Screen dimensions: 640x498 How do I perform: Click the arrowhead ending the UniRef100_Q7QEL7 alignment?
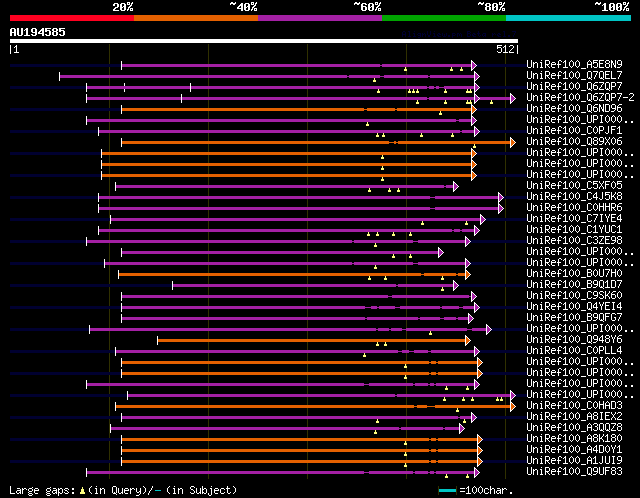[x=477, y=76]
